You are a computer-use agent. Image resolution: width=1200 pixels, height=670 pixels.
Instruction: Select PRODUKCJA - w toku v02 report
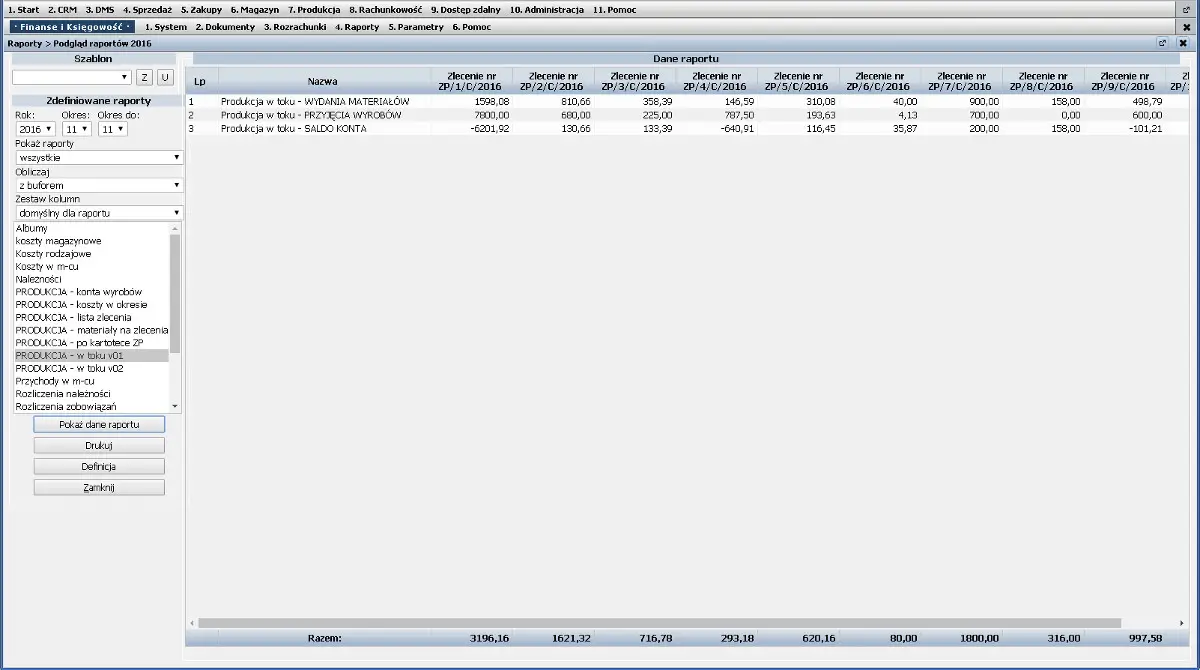69,368
